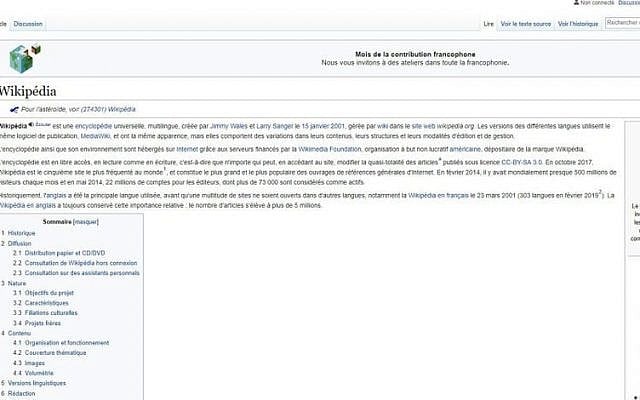Click the user icon beside Non connecté
This screenshot has height=400, width=640.
(x=576, y=2)
